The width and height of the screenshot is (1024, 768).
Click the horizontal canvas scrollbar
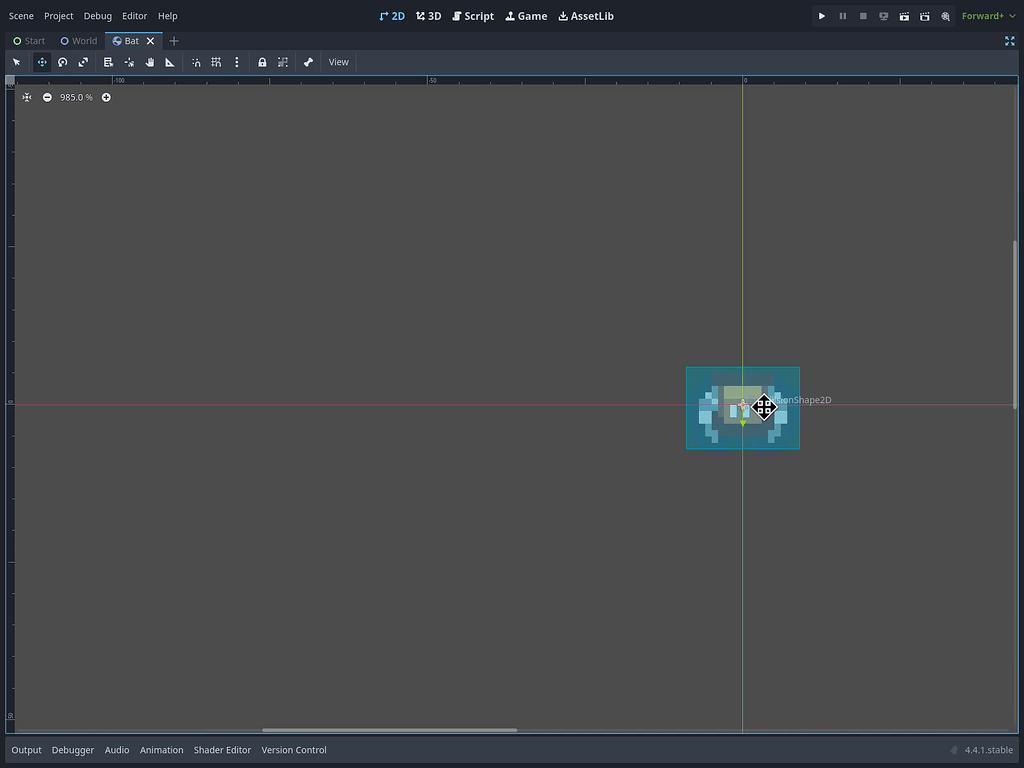point(389,730)
